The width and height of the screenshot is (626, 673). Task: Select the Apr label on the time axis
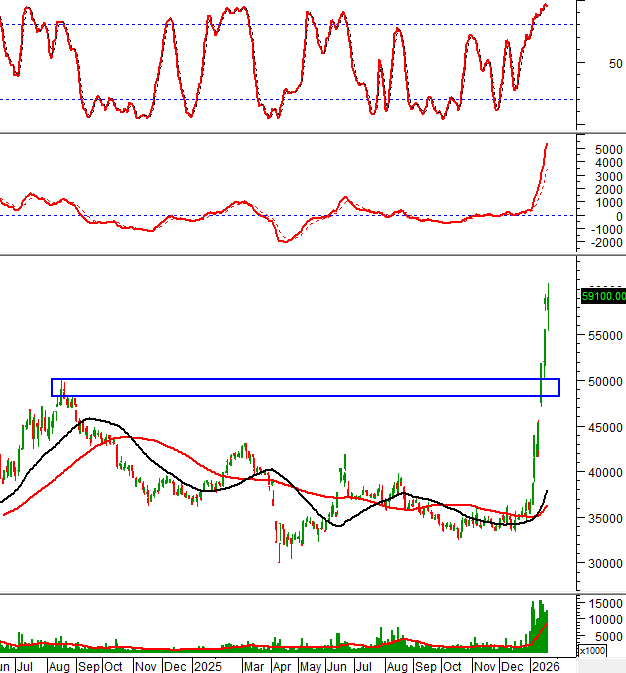[282, 666]
